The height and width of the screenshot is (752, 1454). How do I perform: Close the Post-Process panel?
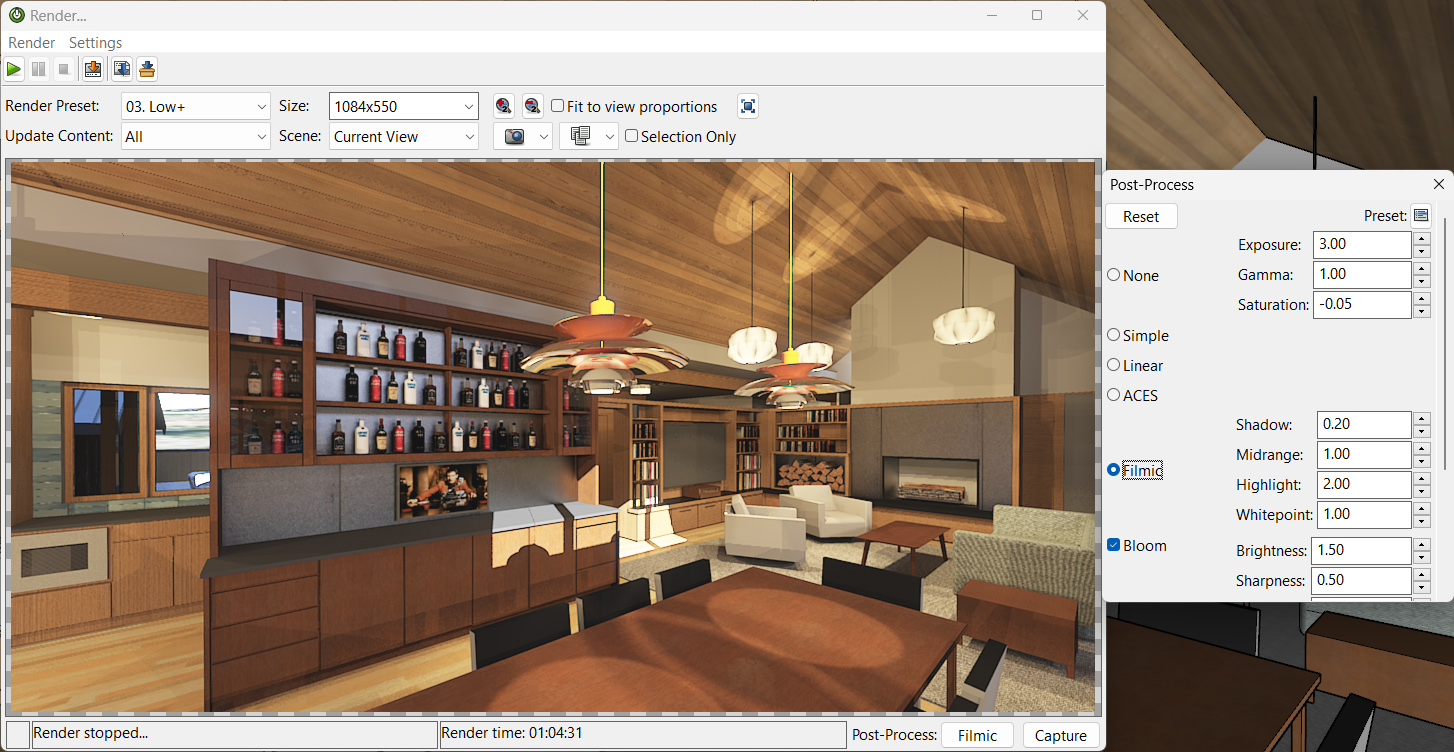tap(1439, 184)
